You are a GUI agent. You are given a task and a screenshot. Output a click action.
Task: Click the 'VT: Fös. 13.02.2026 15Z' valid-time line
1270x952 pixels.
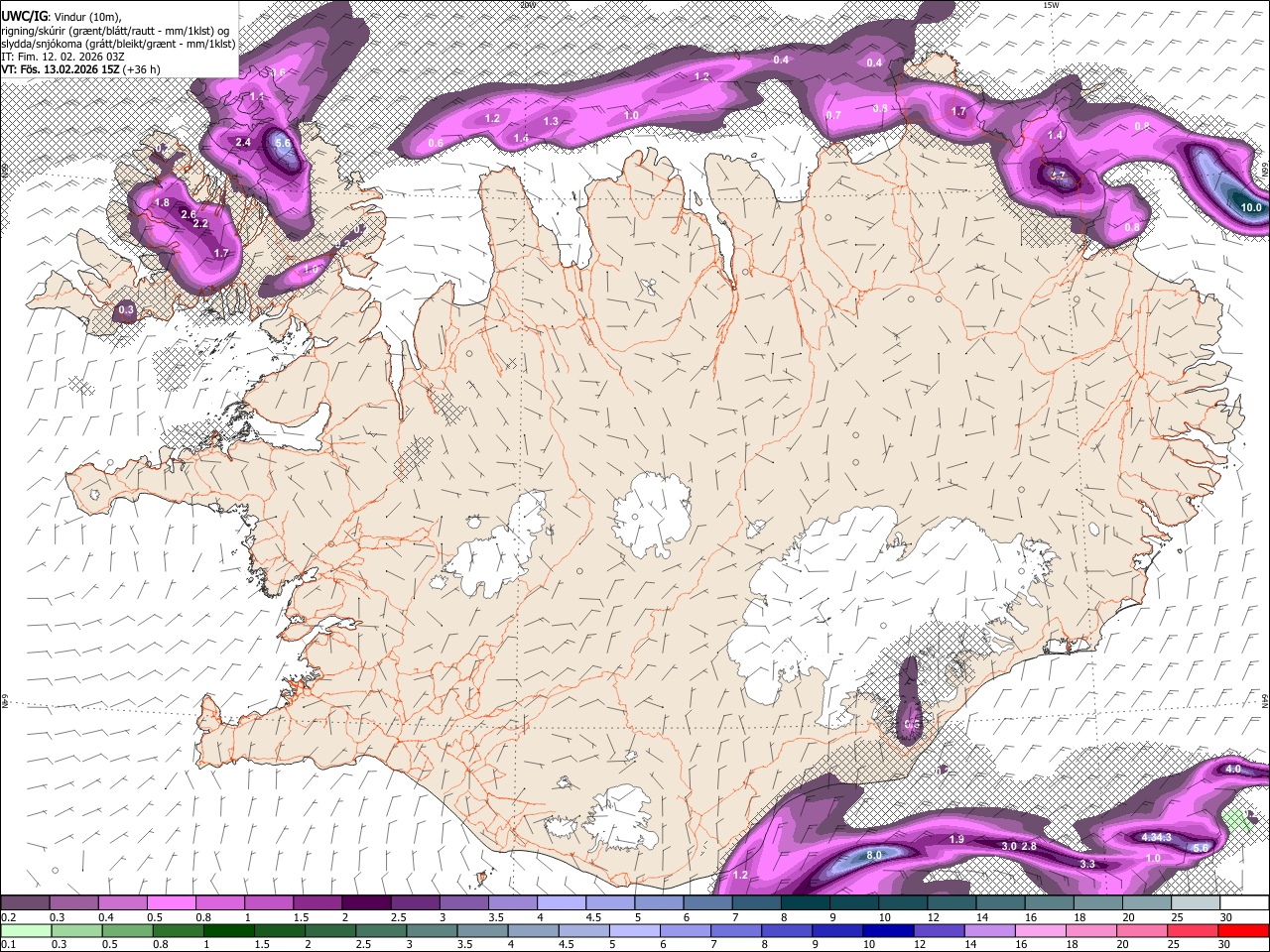tap(62, 69)
